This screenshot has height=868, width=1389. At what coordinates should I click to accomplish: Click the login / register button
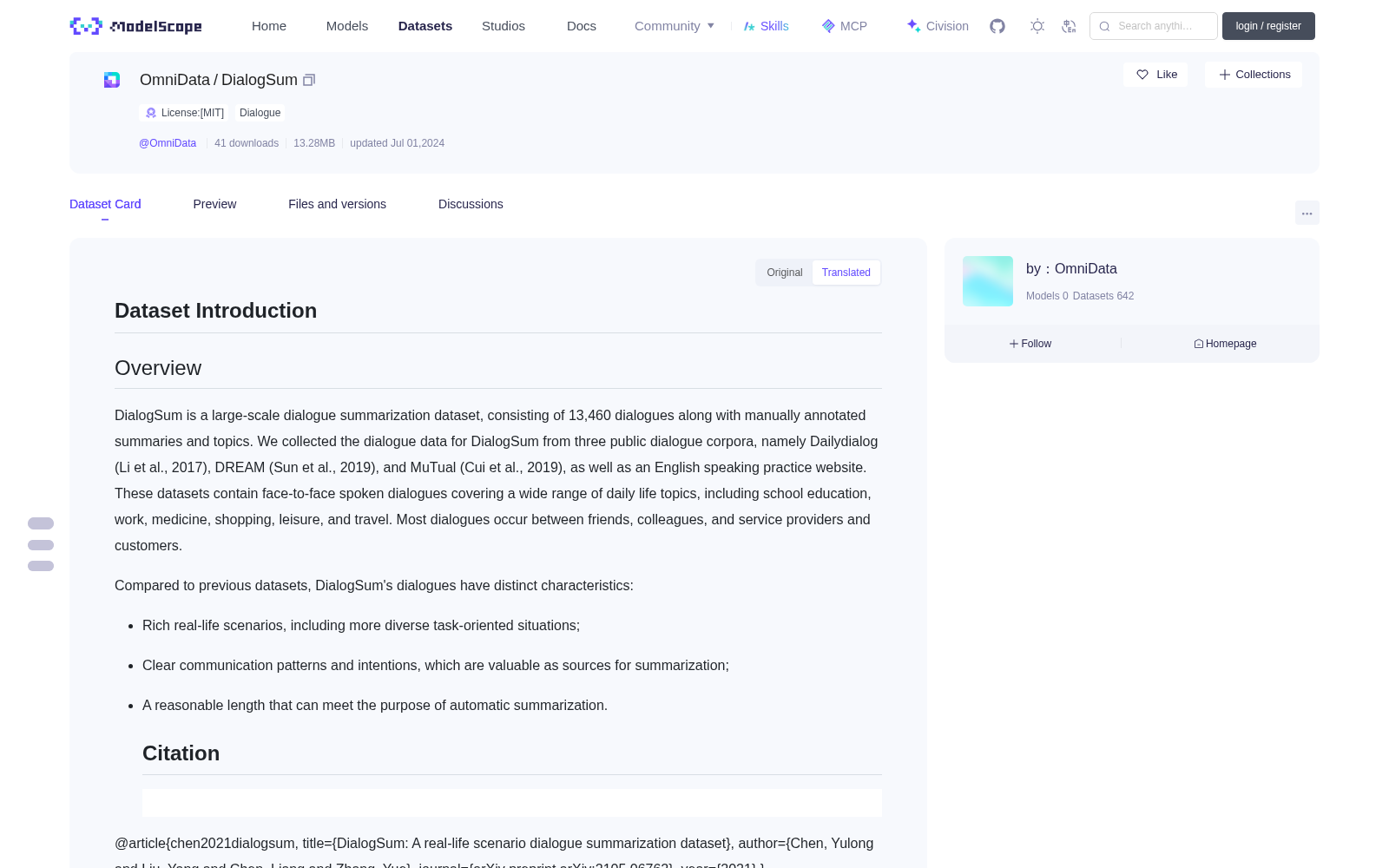(x=1268, y=26)
